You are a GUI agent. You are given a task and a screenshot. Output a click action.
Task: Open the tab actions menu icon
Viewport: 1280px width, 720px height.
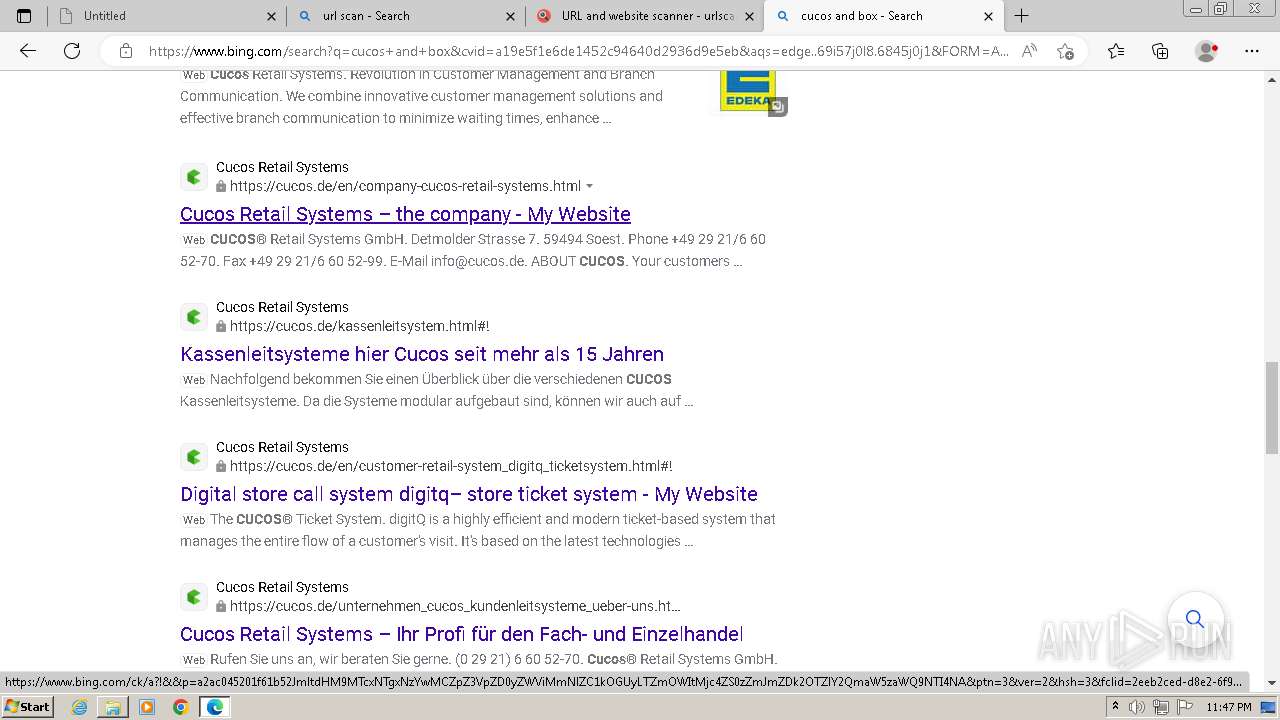(x=24, y=16)
